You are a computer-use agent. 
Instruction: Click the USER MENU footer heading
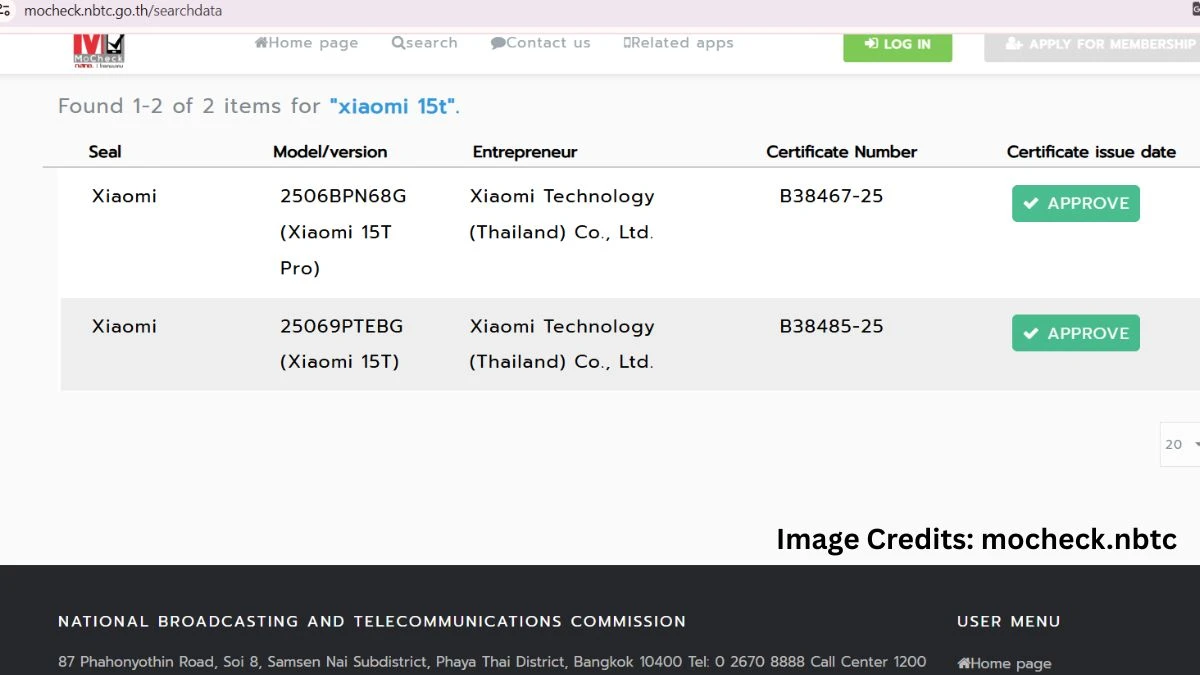tap(1008, 621)
